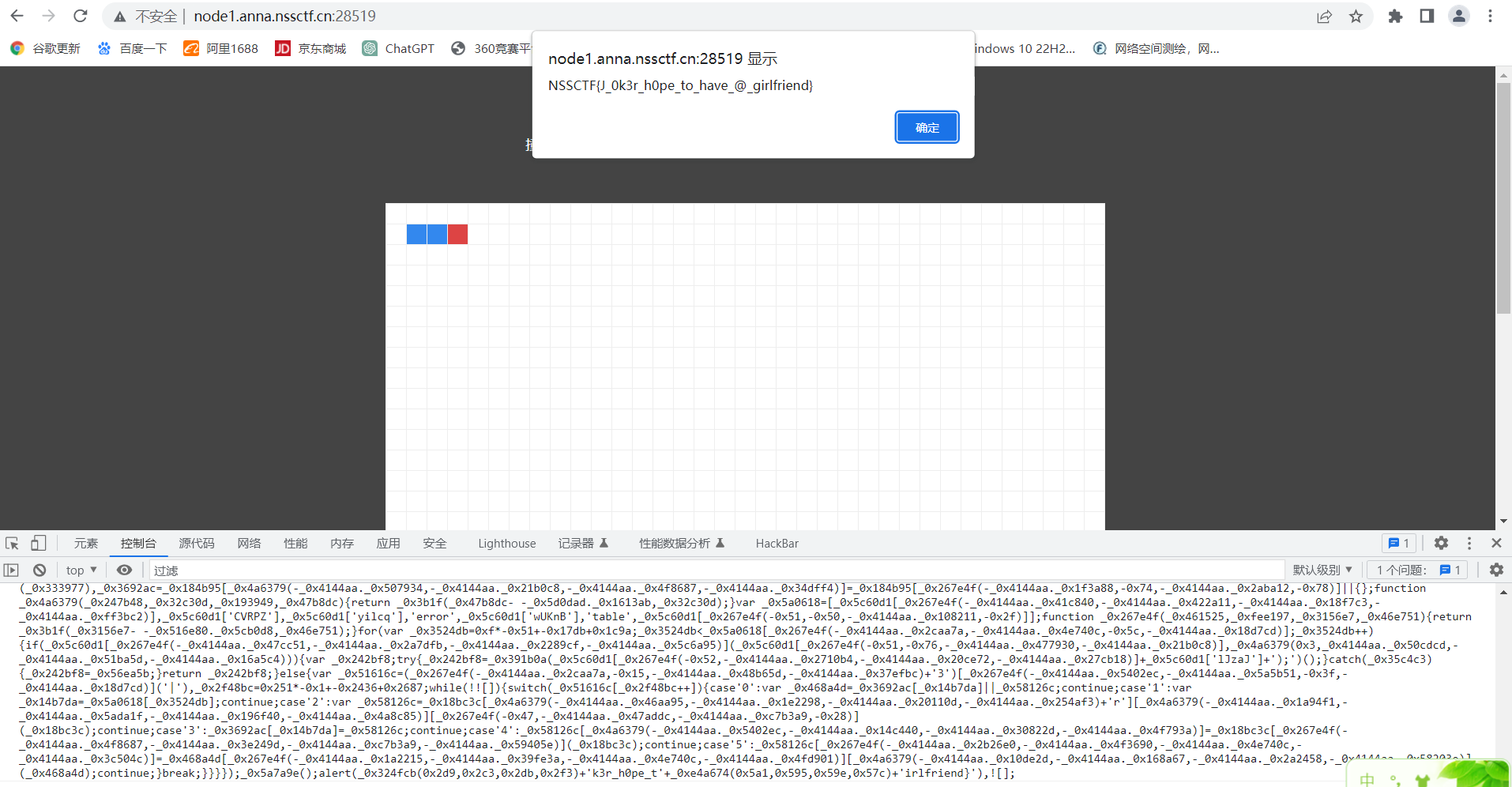The image size is (1512, 787).
Task: Click the page scrollbar down arrow
Action: 1503,522
